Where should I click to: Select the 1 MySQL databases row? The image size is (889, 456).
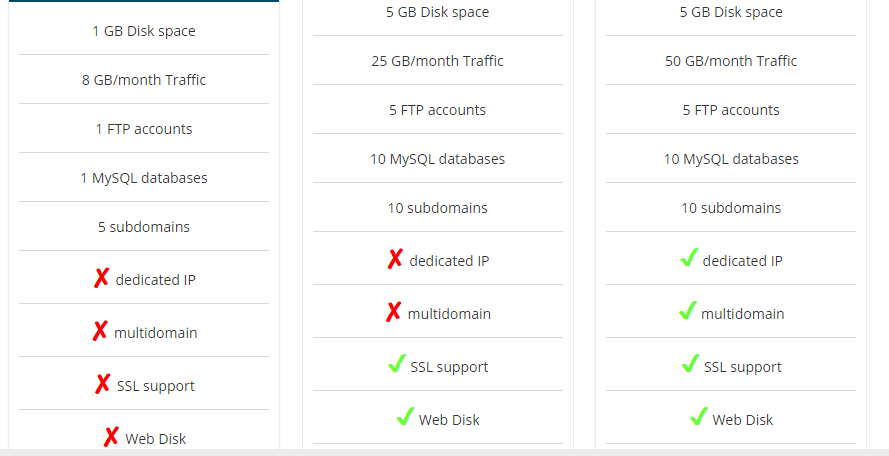(144, 178)
